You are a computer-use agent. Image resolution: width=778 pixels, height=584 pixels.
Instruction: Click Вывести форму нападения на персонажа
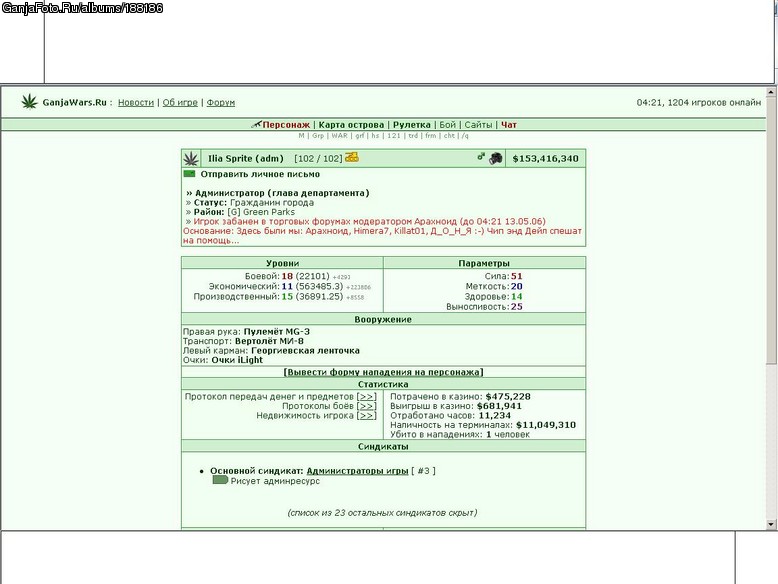pyautogui.click(x=383, y=372)
